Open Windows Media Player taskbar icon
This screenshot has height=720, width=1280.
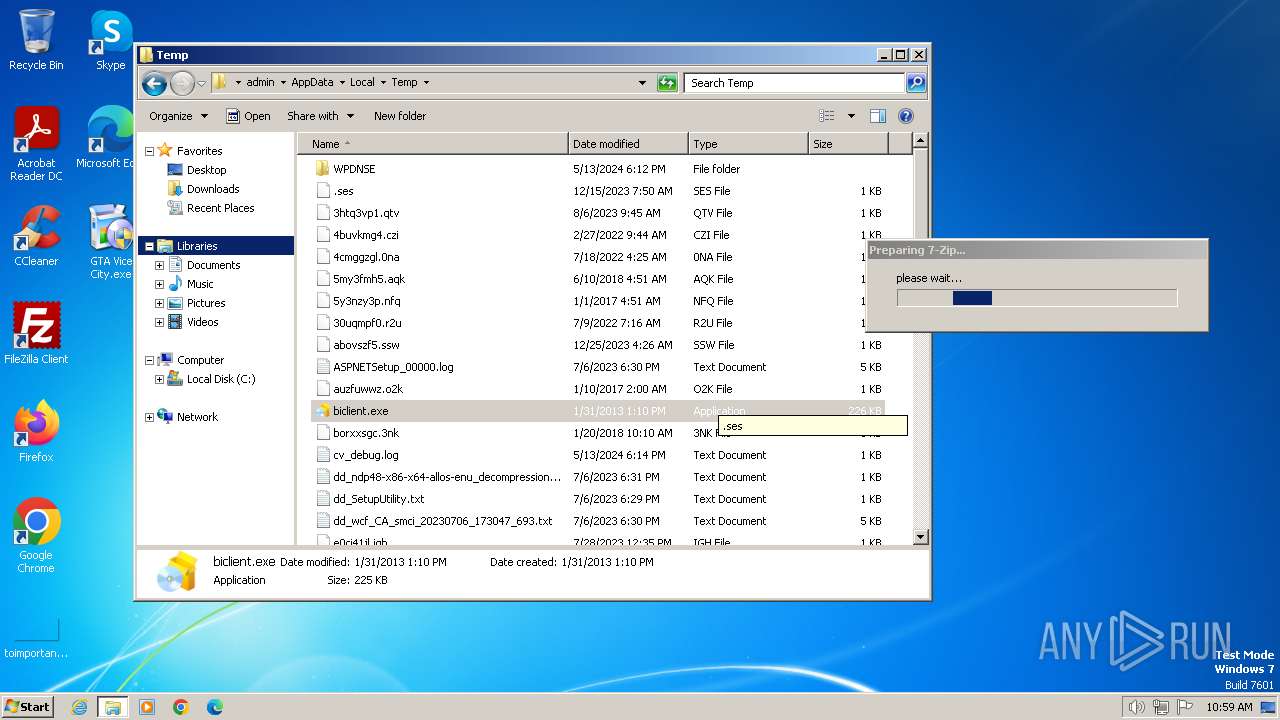coord(147,707)
